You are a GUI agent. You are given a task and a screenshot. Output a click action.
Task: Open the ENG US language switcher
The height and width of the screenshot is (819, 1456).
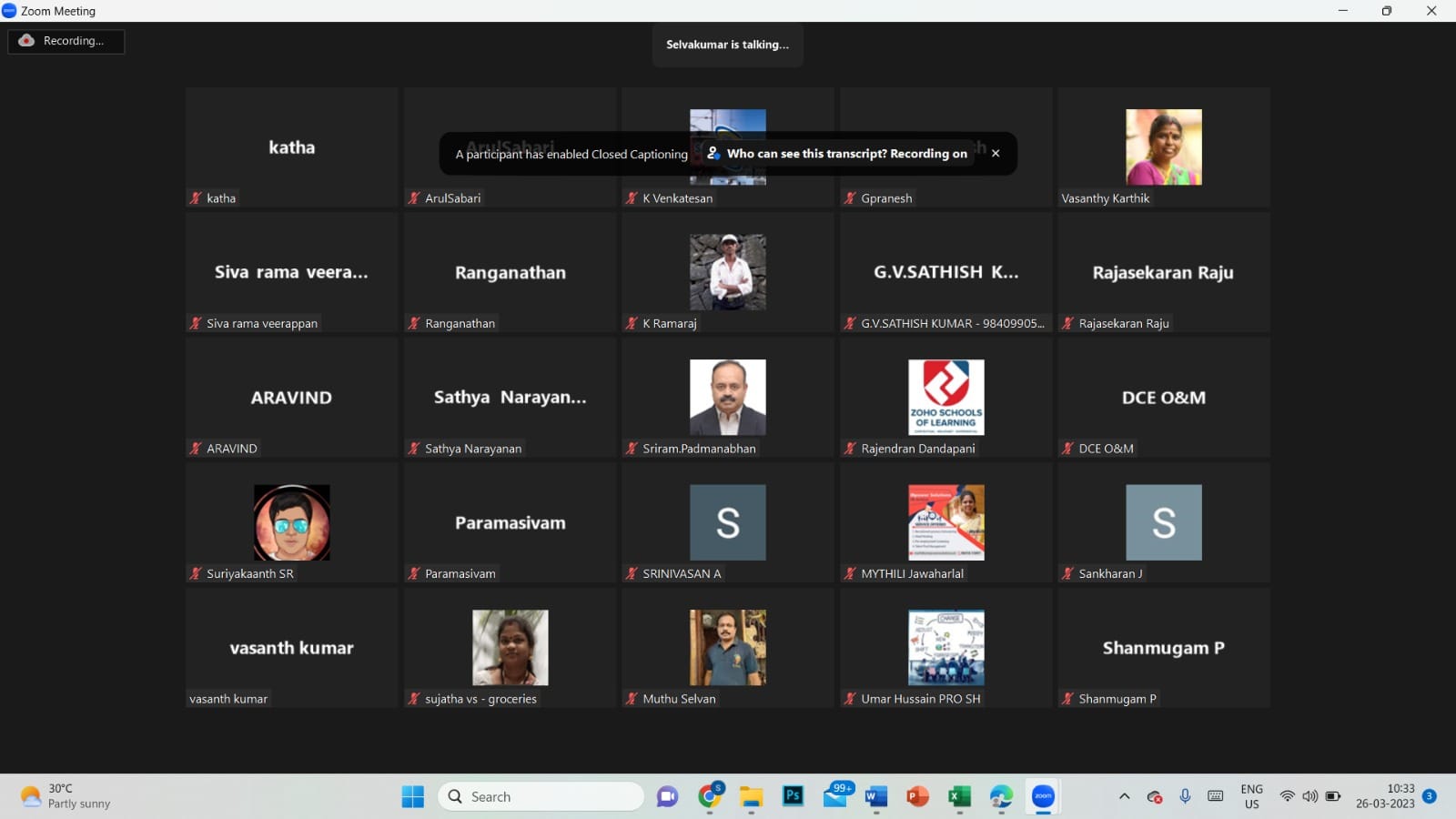pyautogui.click(x=1251, y=796)
